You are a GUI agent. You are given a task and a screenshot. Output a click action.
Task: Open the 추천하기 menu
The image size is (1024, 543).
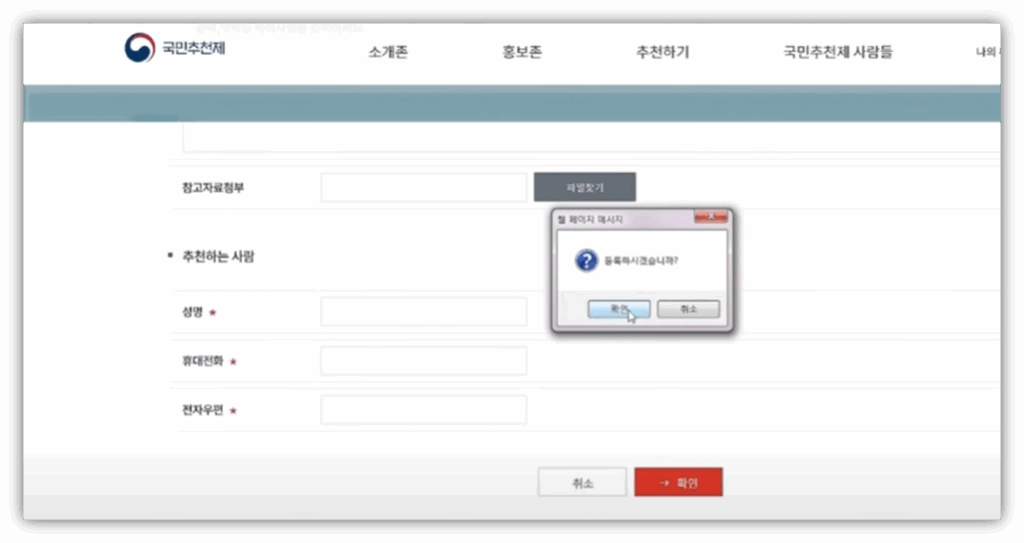click(x=662, y=52)
